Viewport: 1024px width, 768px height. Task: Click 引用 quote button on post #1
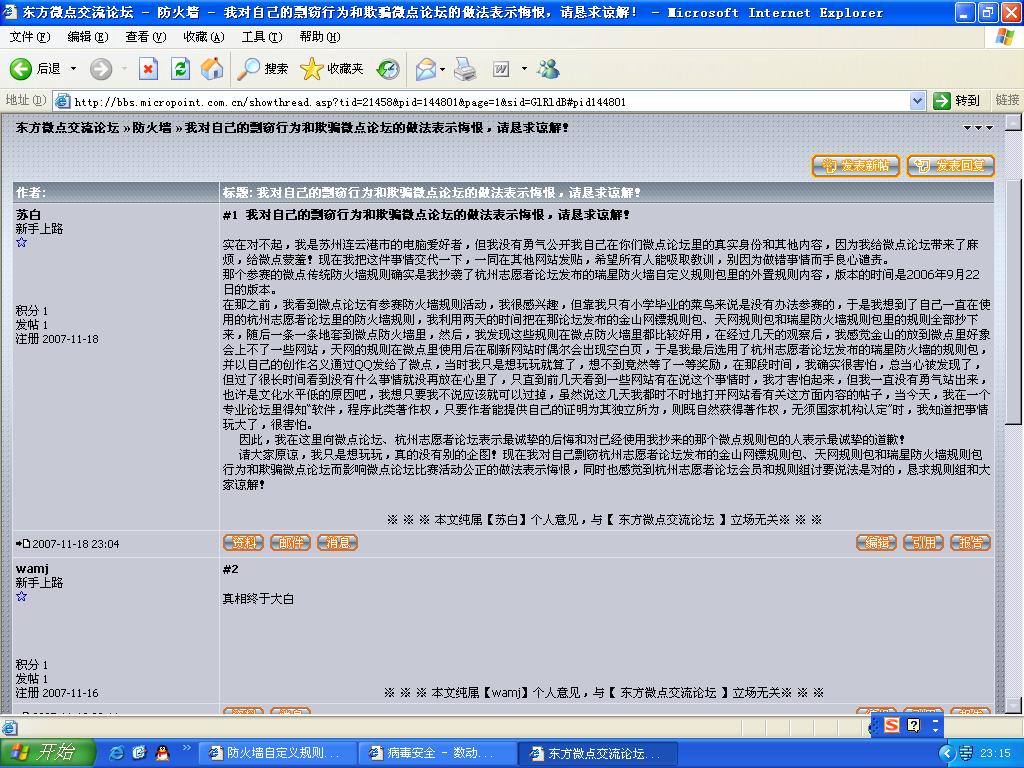click(923, 543)
